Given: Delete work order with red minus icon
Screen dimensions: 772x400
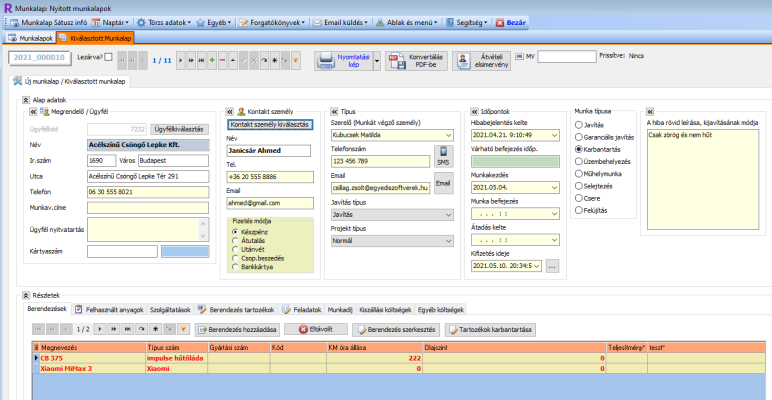Looking at the screenshot, I should 223,60.
